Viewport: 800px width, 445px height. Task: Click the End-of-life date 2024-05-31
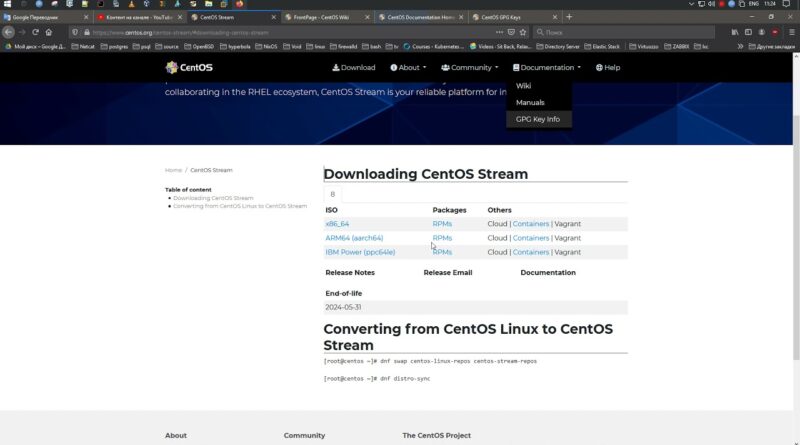(343, 307)
